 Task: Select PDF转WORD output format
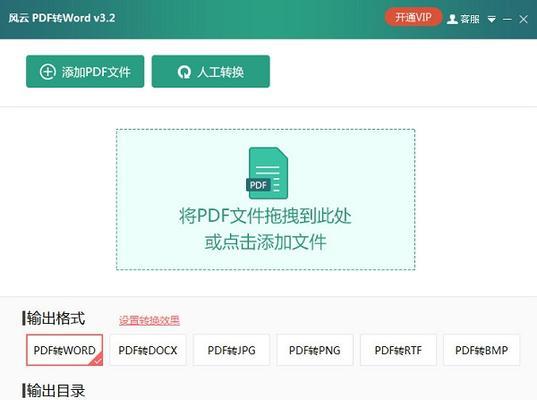(64, 350)
